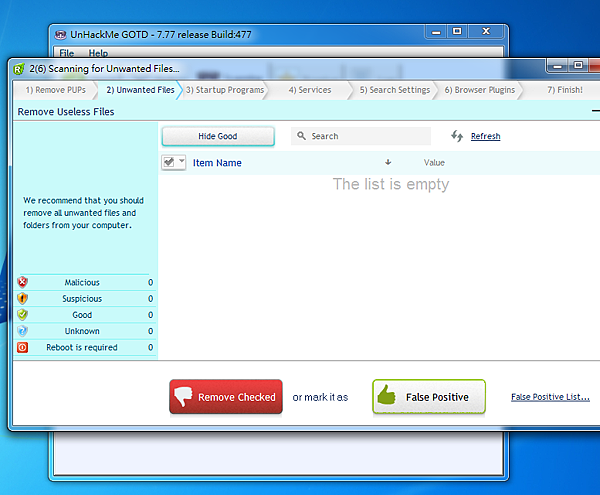The height and width of the screenshot is (495, 600).
Task: Open the Help menu in the UnHackMe window
Action: (98, 53)
